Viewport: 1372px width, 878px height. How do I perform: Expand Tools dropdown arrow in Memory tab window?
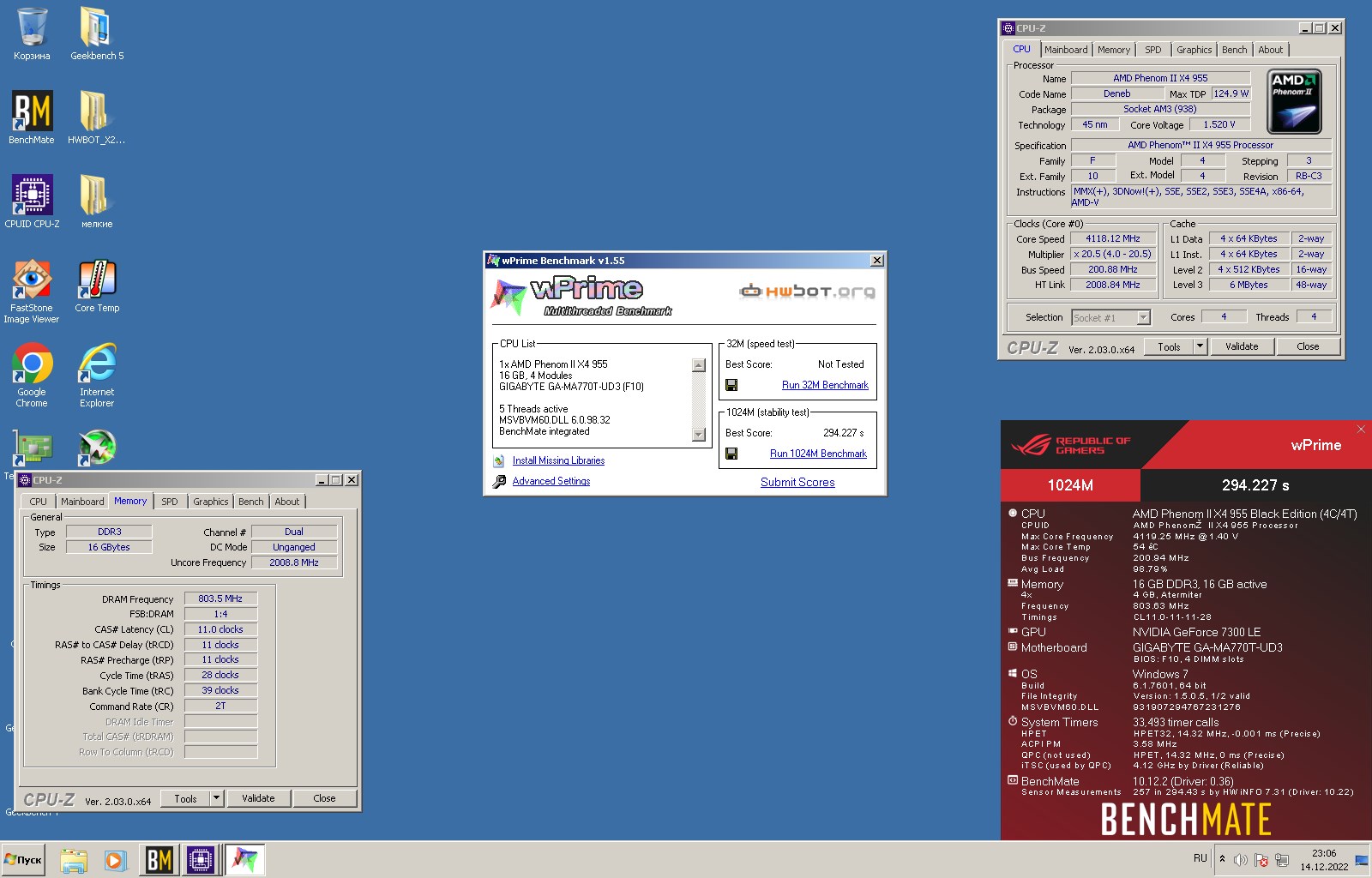point(217,798)
